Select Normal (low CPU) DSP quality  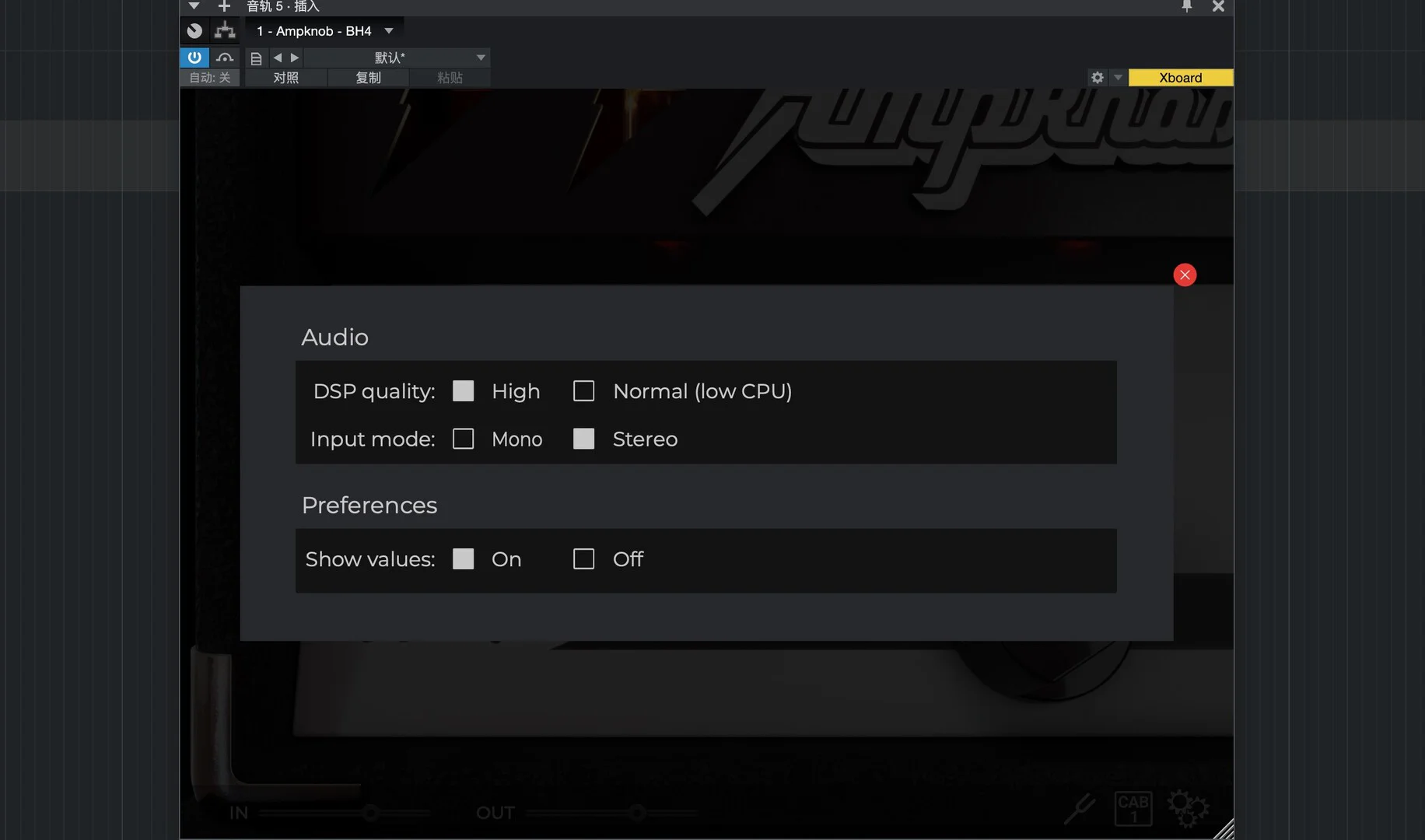583,391
